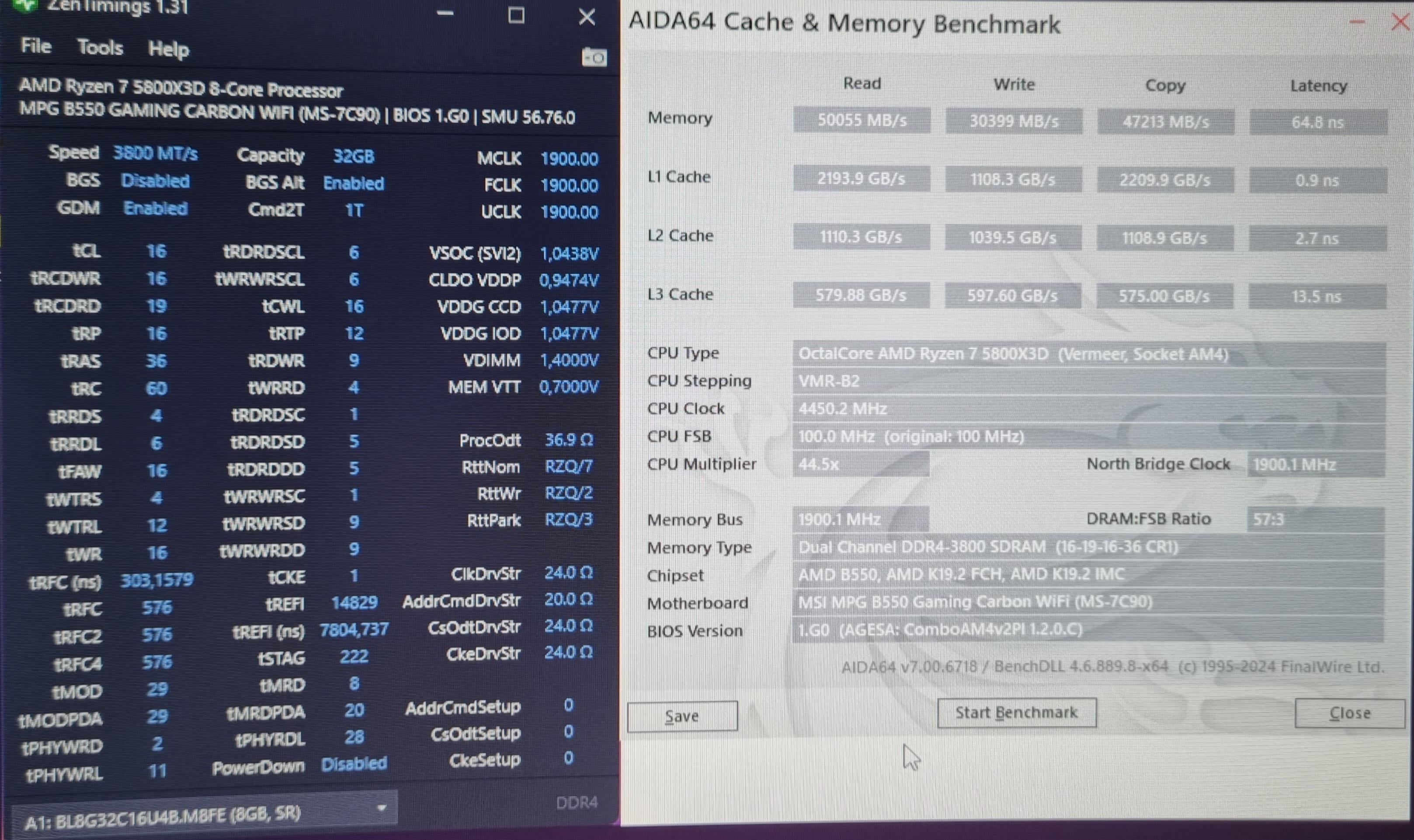
Task: Open the Tools menu in ZenTimings
Action: tap(100, 48)
